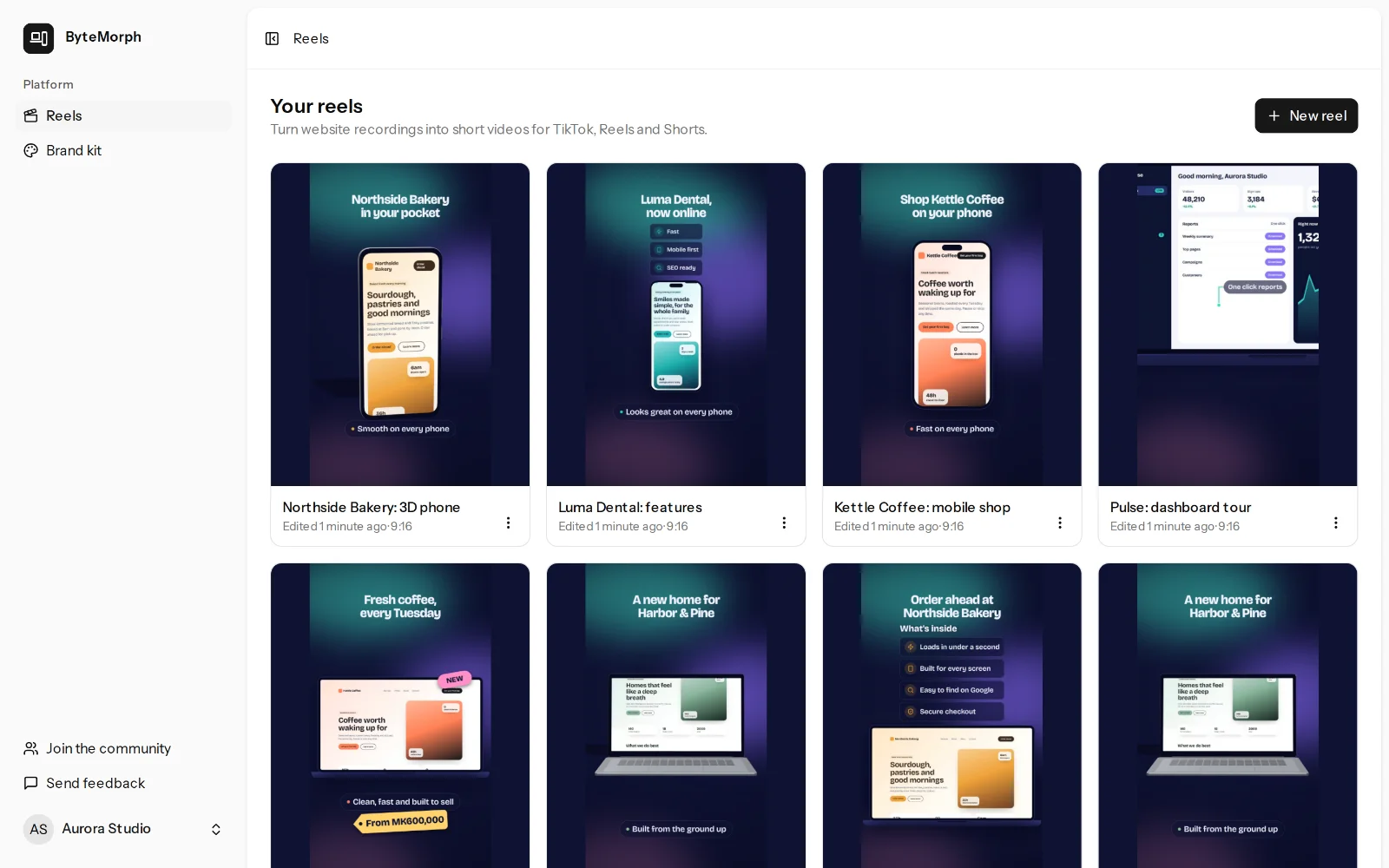Open the Pulse dashboard tour thumbnail
Viewport: 1389px width, 868px height.
tap(1228, 325)
